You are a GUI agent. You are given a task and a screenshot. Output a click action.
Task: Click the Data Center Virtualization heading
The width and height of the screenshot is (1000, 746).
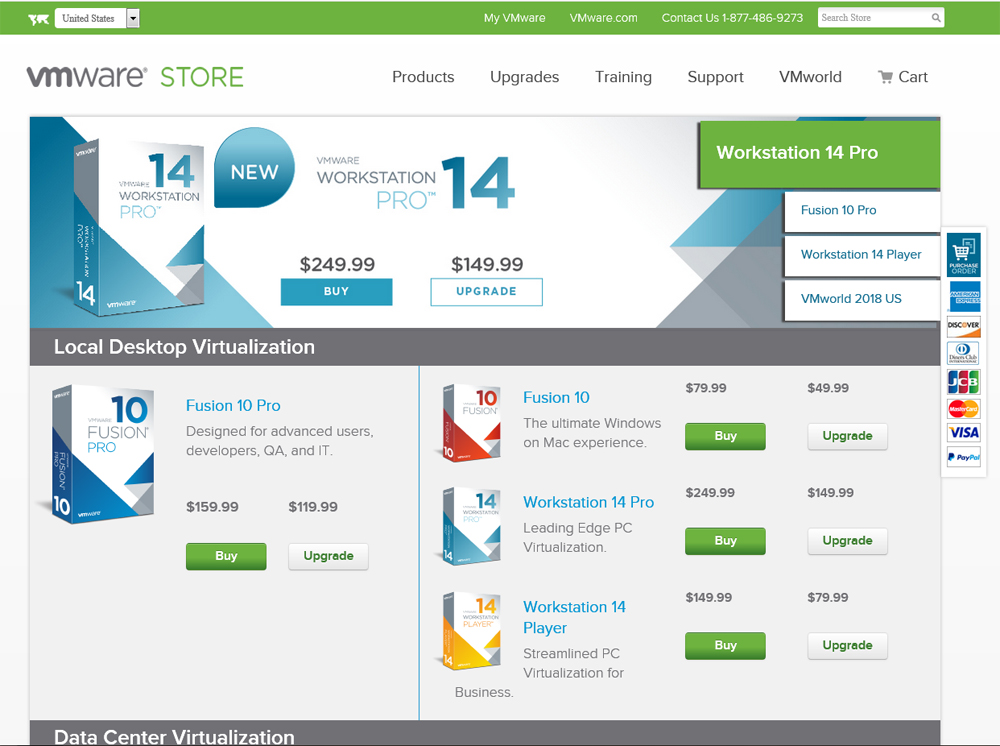(174, 736)
